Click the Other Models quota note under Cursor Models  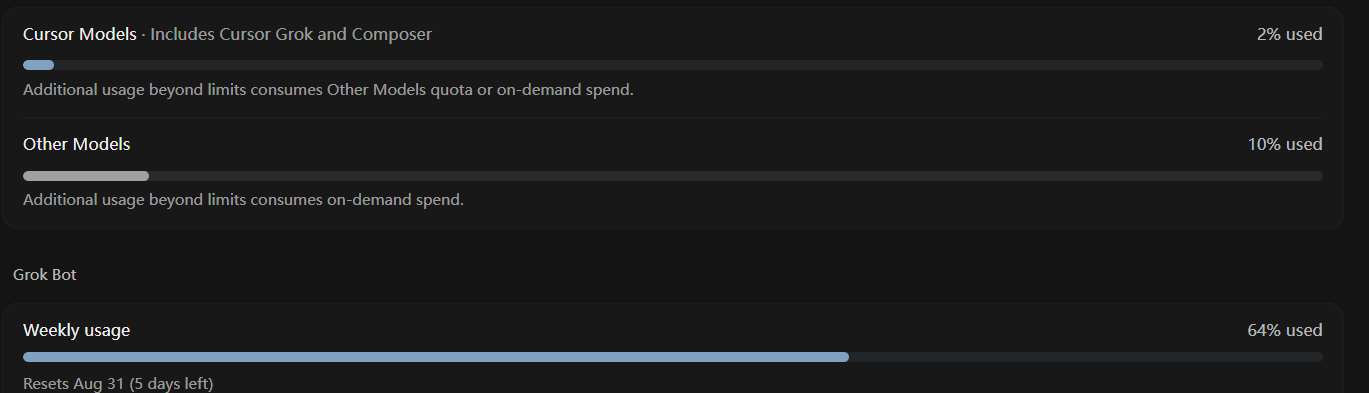point(328,90)
